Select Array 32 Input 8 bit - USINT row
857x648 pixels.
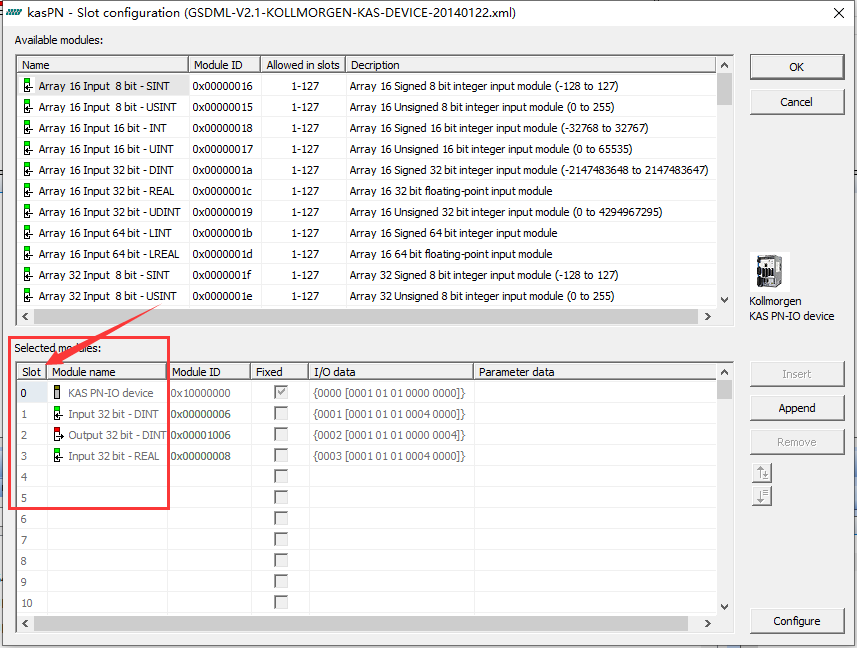coord(107,296)
